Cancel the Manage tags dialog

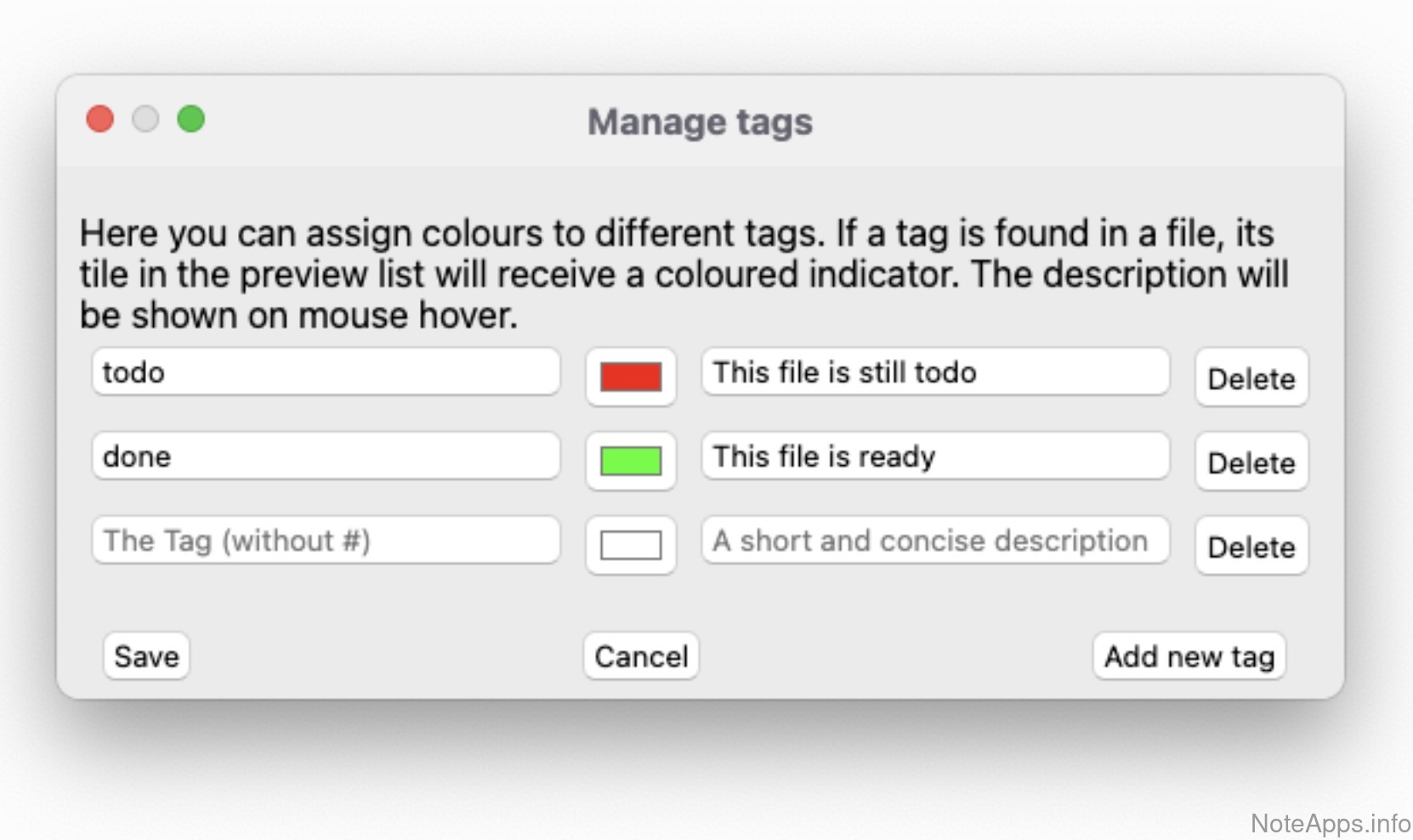[x=641, y=656]
